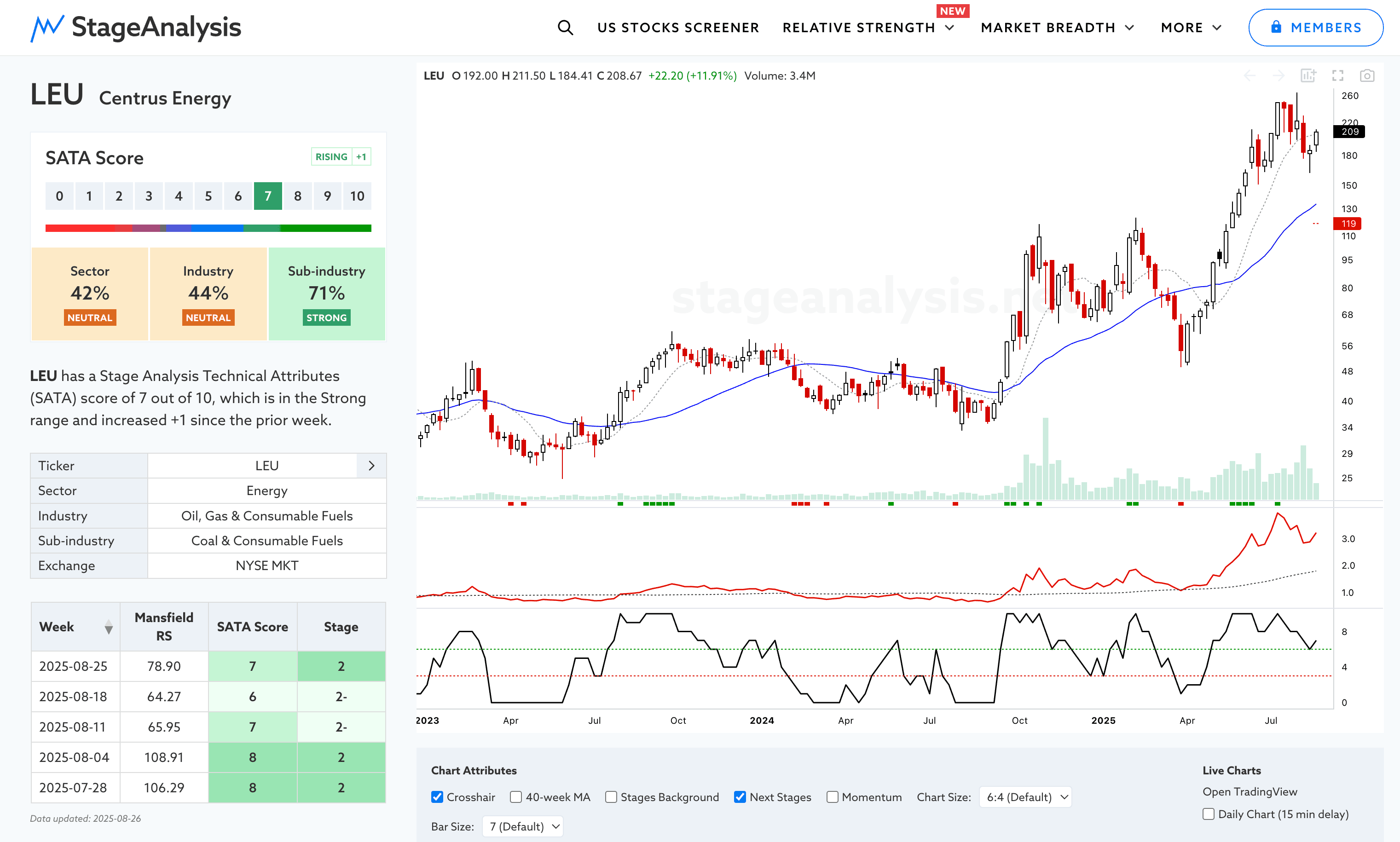Viewport: 1400px width, 842px height.
Task: Toggle the Crosshair checkbox
Action: pos(437,797)
